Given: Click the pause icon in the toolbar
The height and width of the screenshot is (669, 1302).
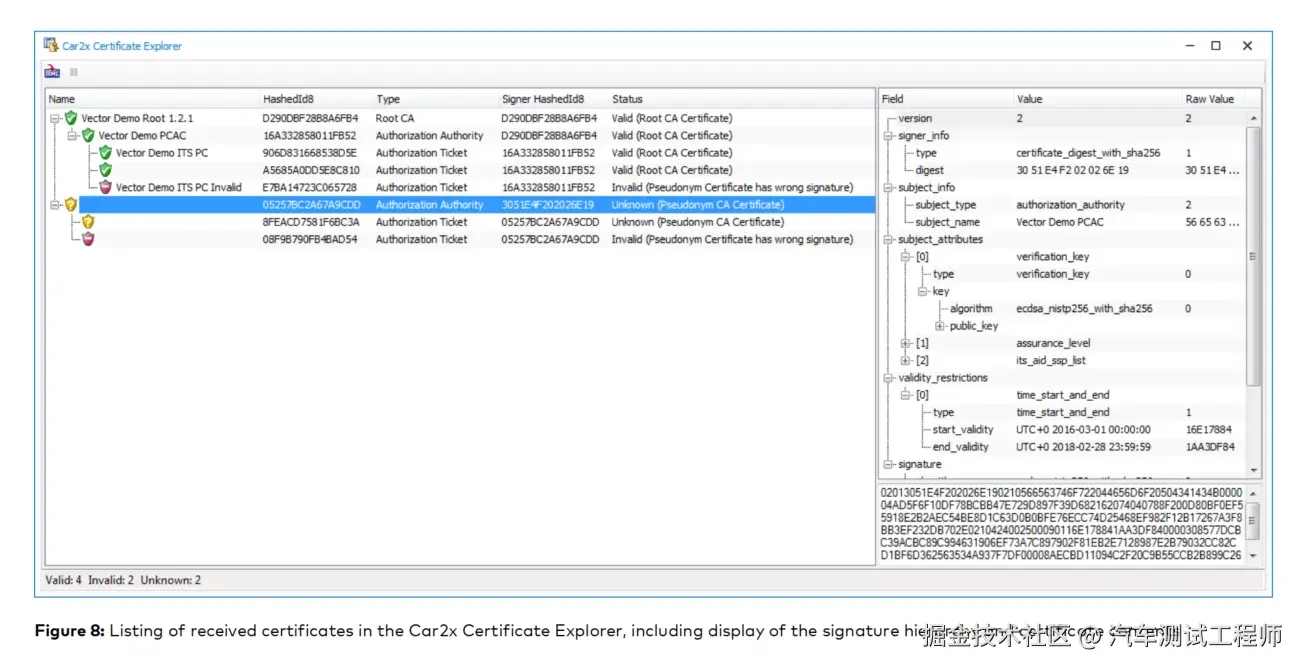Looking at the screenshot, I should [x=74, y=72].
